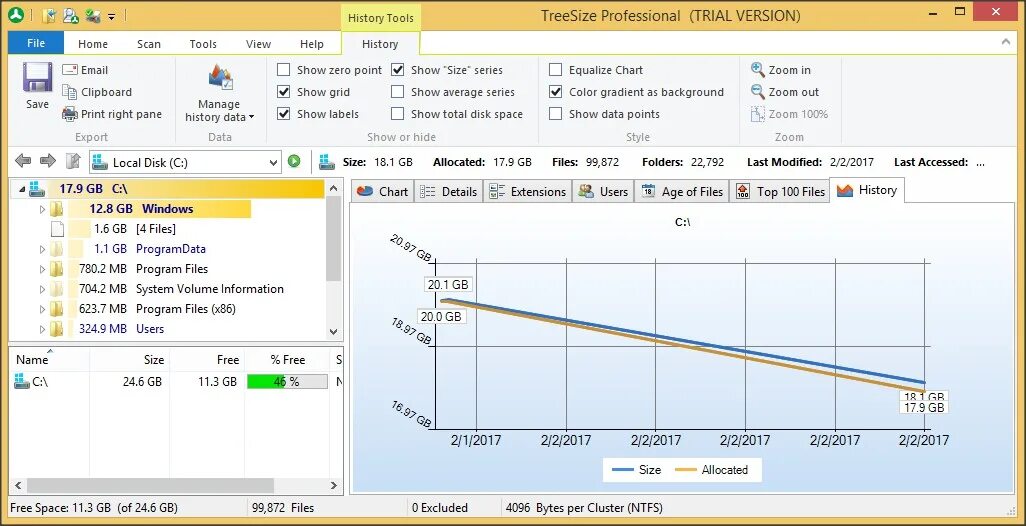
Task: Click the tree pane vertical scrollbar down arrow
Action: click(334, 332)
